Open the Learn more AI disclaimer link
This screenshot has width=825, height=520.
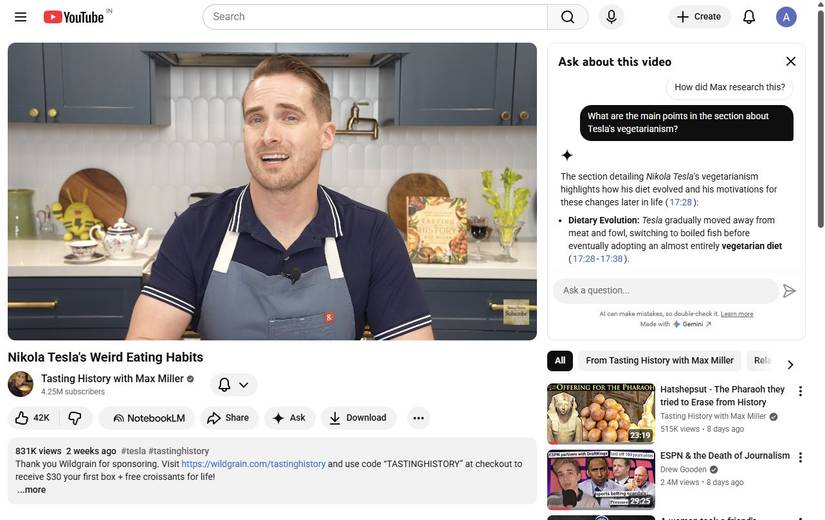(737, 314)
